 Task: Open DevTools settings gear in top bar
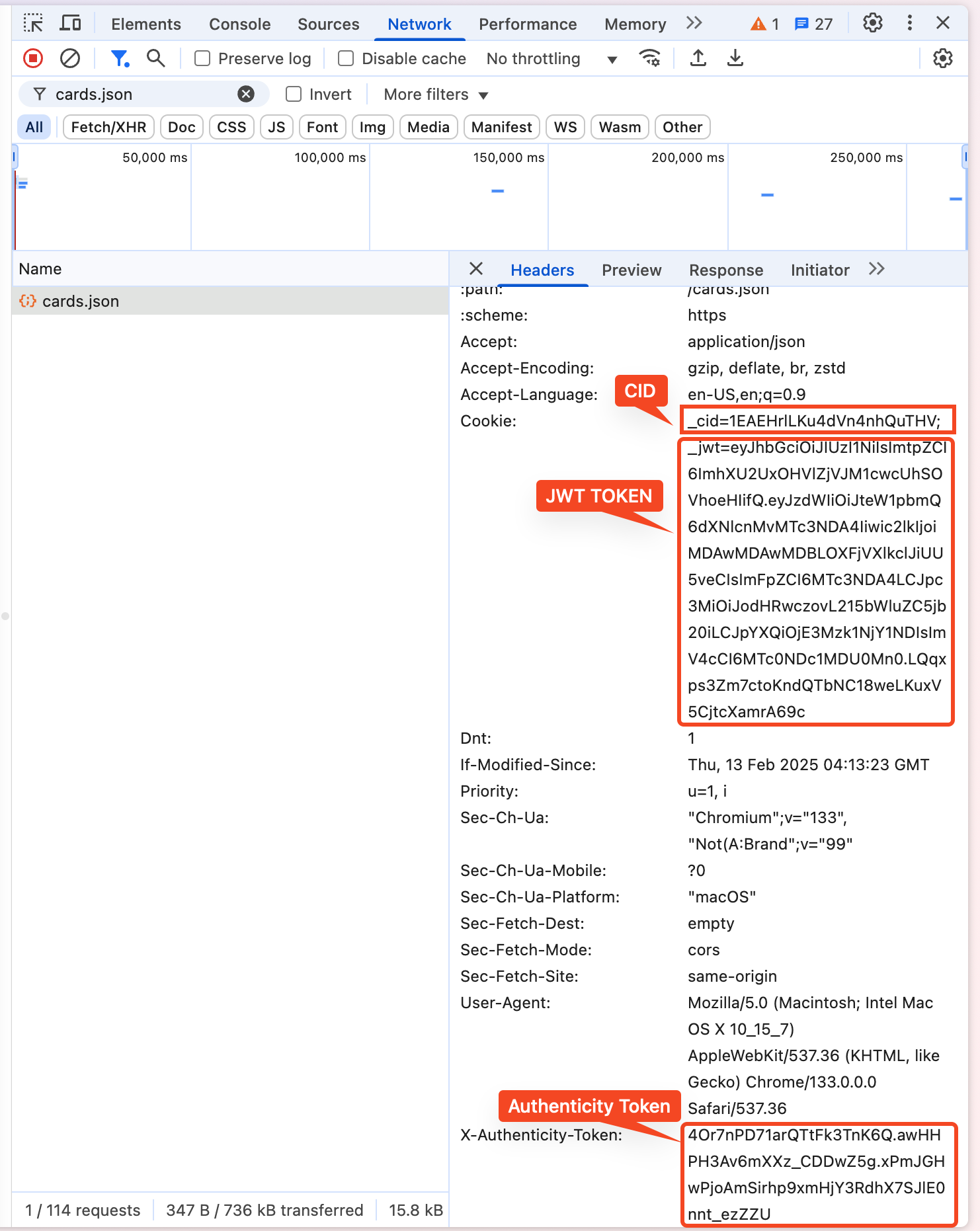tap(873, 24)
